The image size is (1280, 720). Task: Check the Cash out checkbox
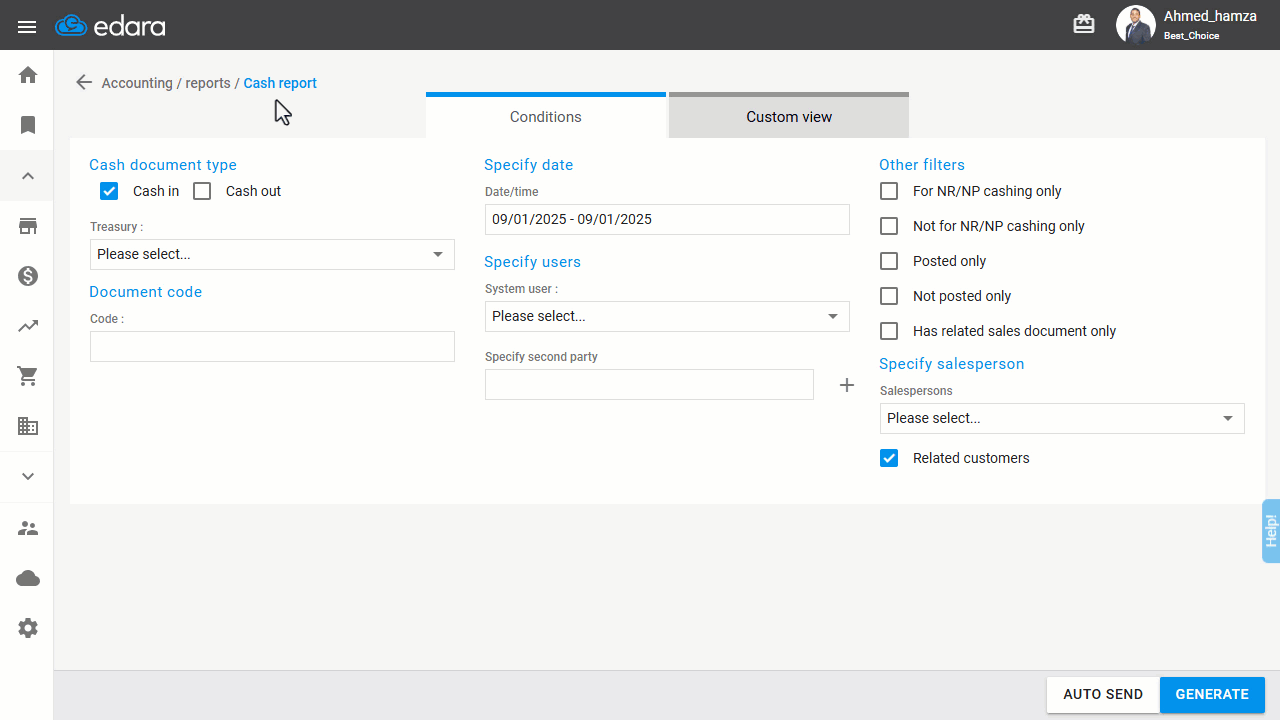[x=202, y=191]
